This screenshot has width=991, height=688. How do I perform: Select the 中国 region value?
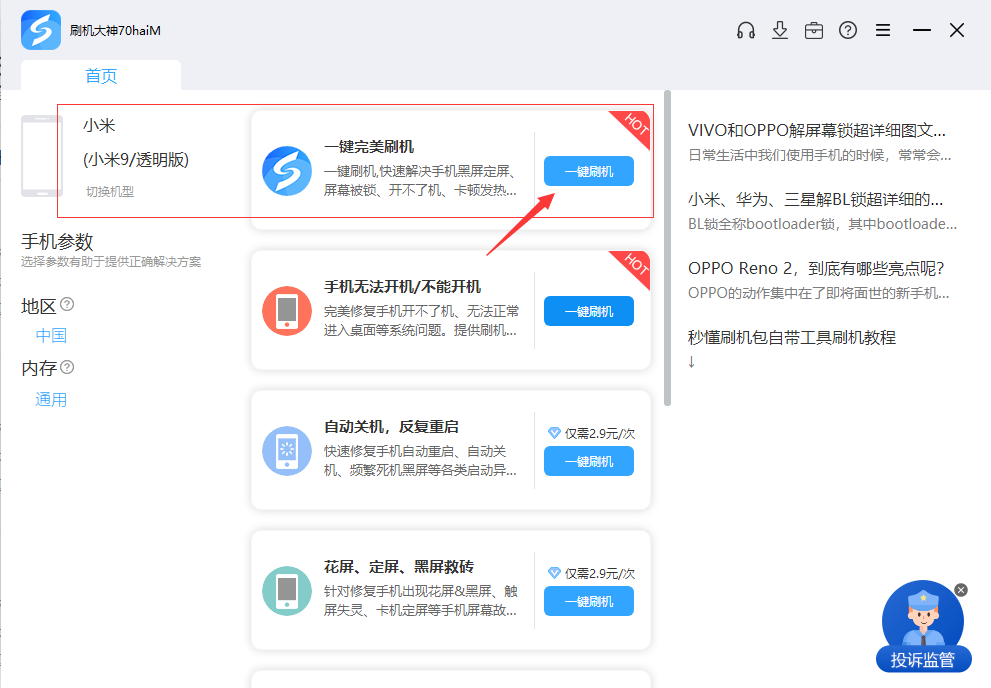point(51,335)
